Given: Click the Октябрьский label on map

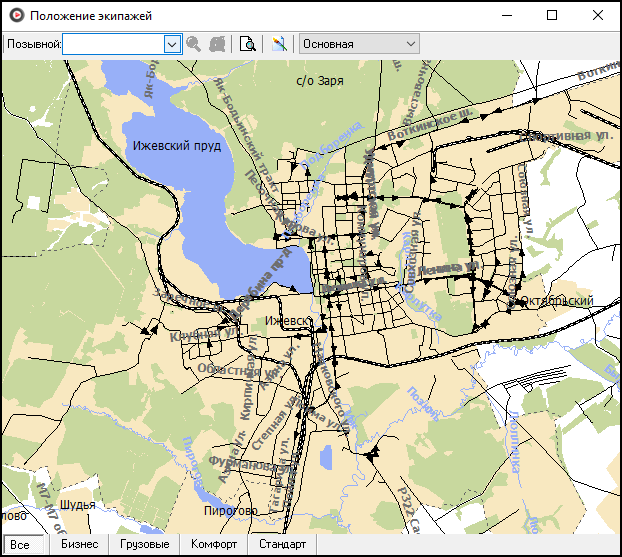Looking at the screenshot, I should coord(555,301).
